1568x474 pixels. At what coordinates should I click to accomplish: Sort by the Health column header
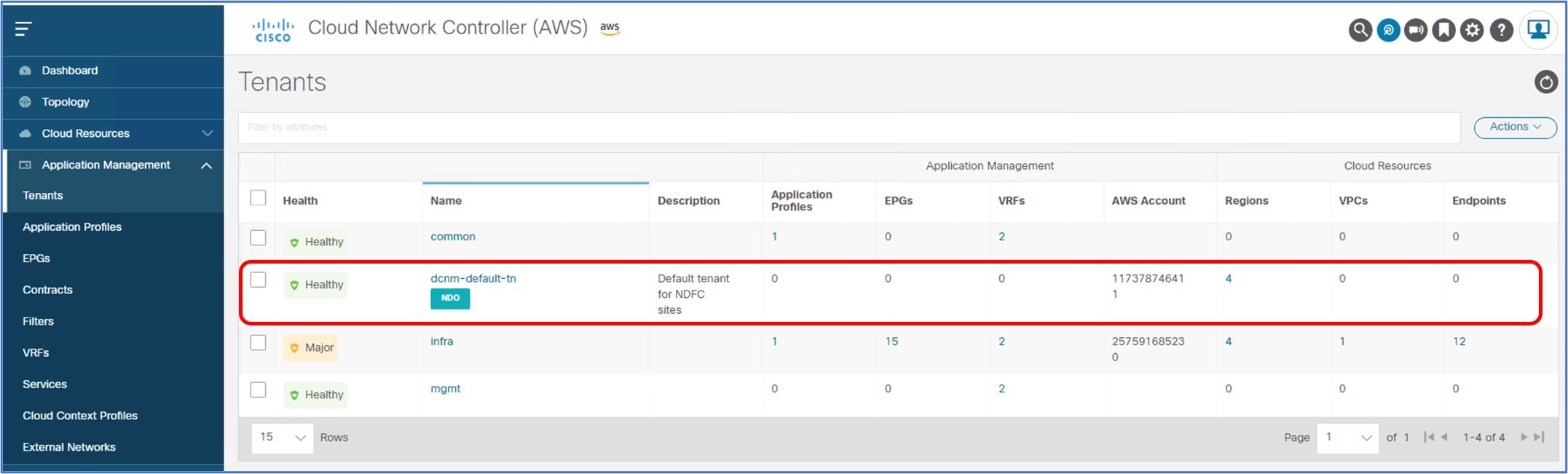pos(300,201)
